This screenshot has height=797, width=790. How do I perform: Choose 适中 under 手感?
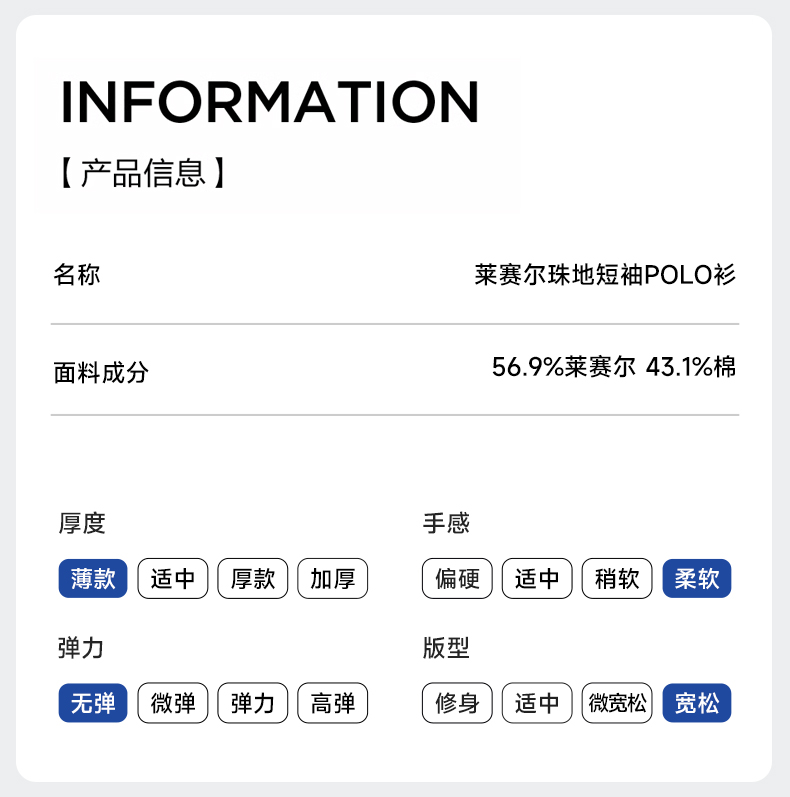point(537,579)
